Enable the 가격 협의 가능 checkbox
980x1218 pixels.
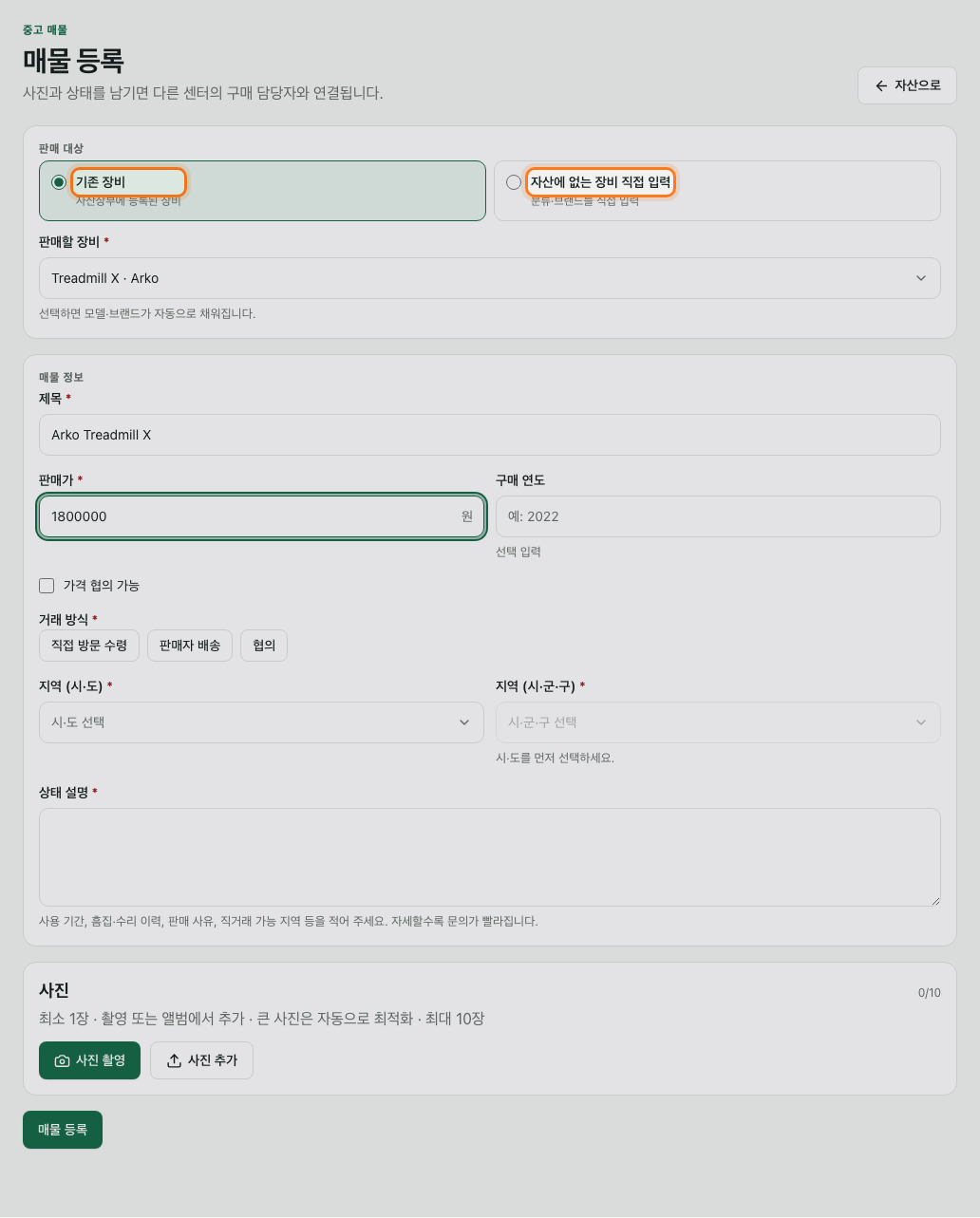tap(47, 586)
